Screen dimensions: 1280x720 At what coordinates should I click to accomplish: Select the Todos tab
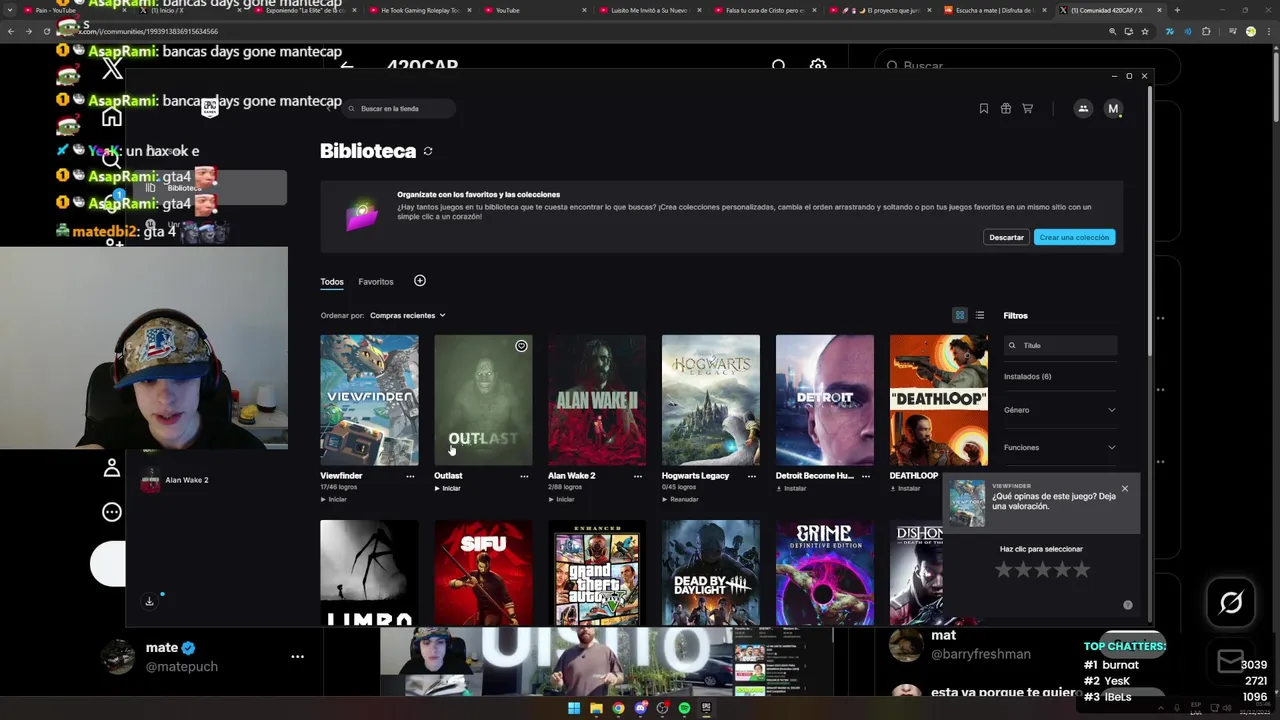332,282
